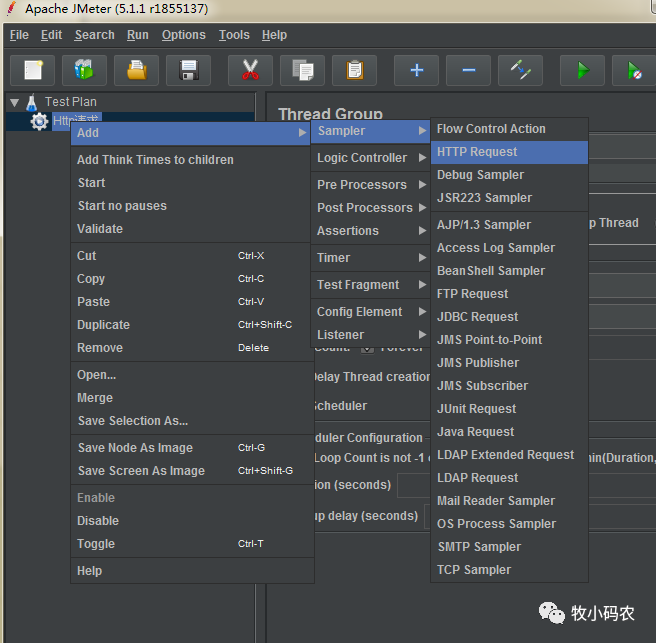Screen dimensions: 656x643
Task: Click Save Selection As... entry
Action: click(190, 421)
